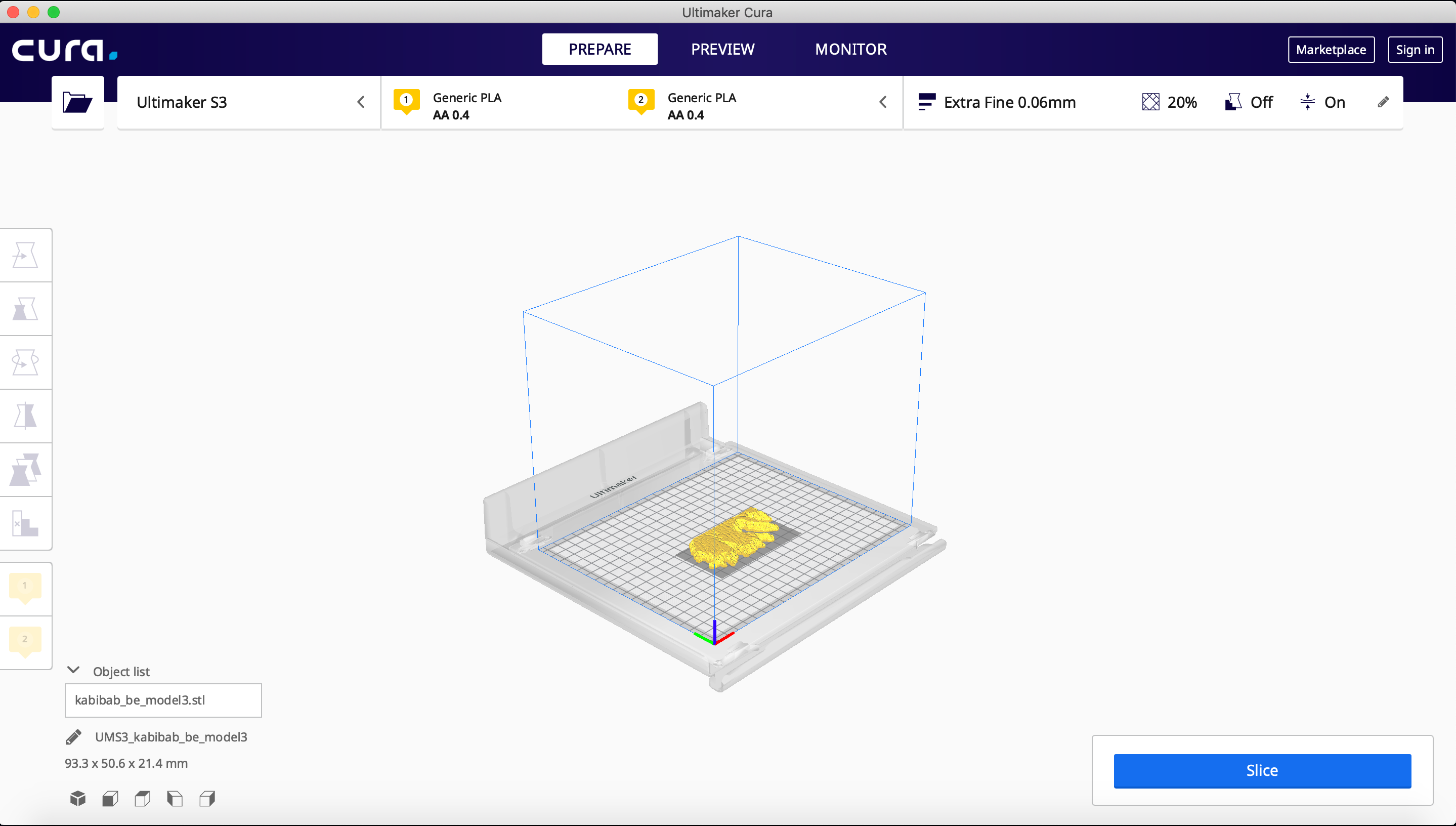Switch to top view cube icon
The image size is (1456, 826).
[142, 799]
